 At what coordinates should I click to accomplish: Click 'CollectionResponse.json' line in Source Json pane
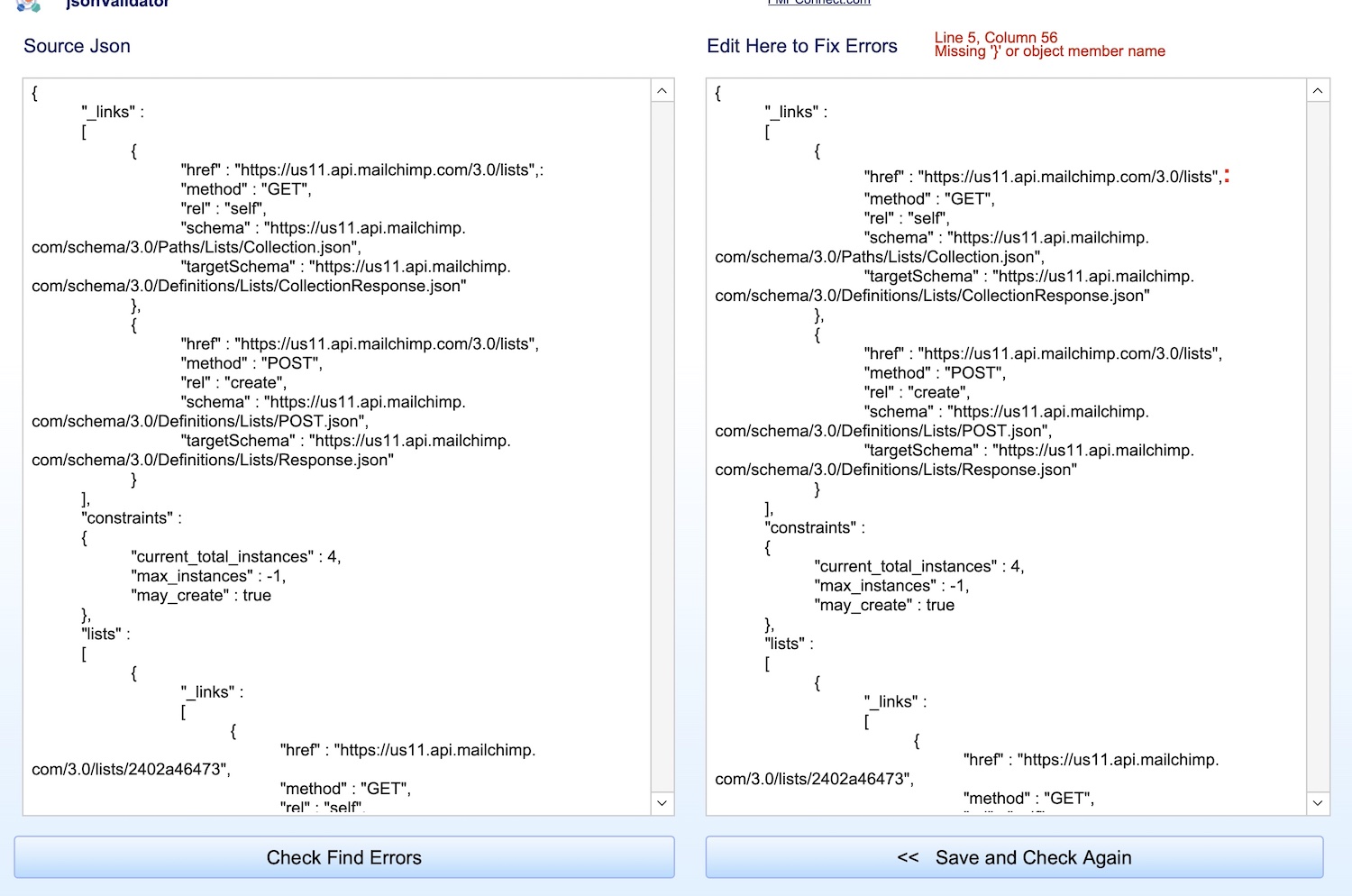249,286
